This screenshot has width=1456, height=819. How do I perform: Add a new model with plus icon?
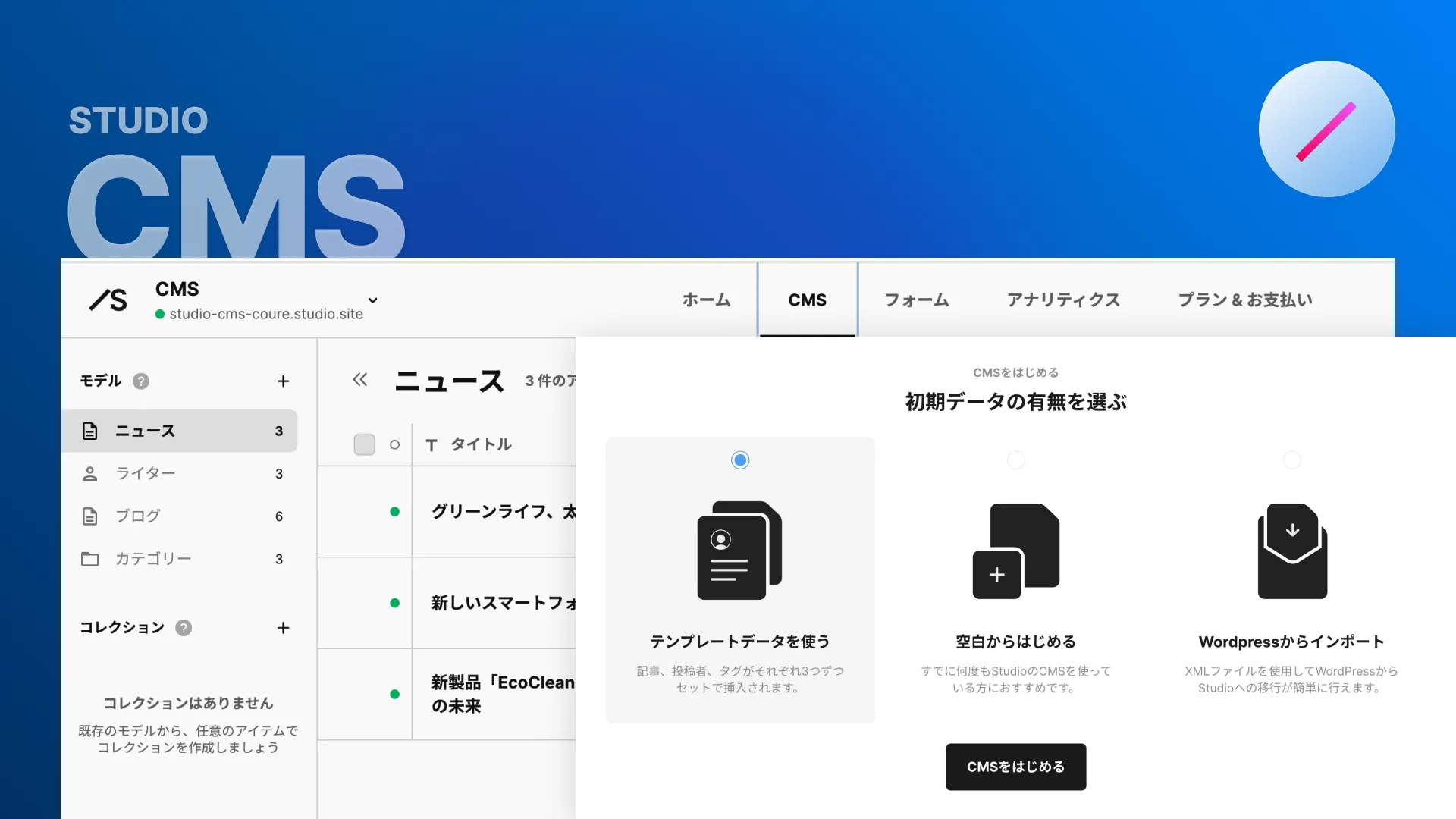[283, 381]
